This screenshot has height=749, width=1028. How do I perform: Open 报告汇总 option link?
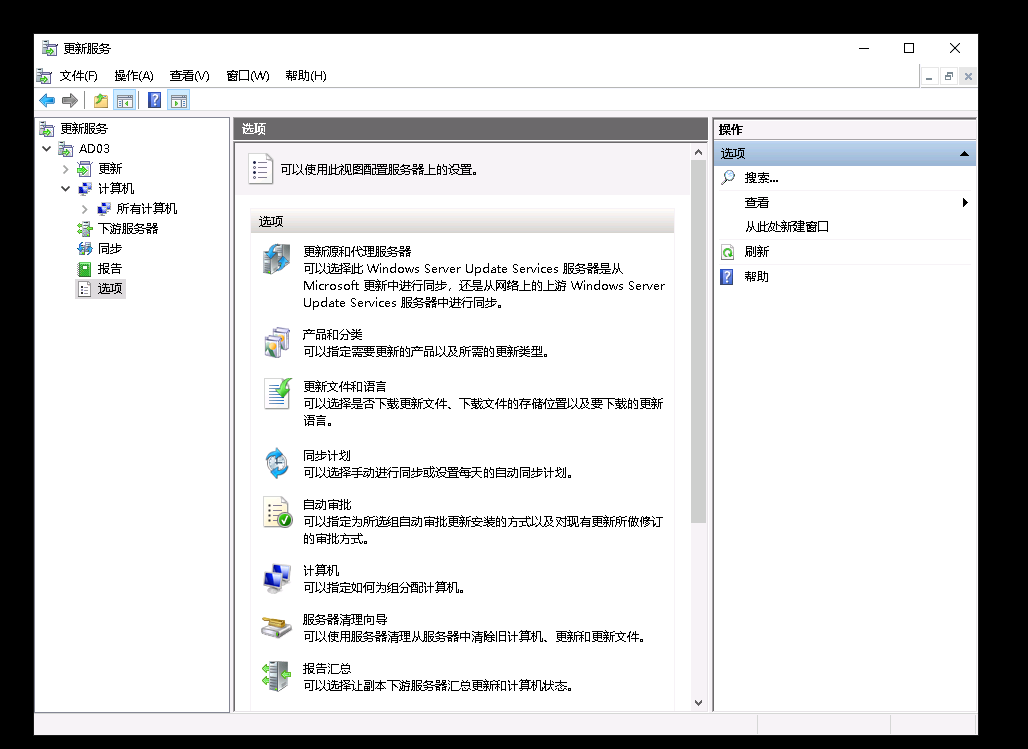point(327,669)
